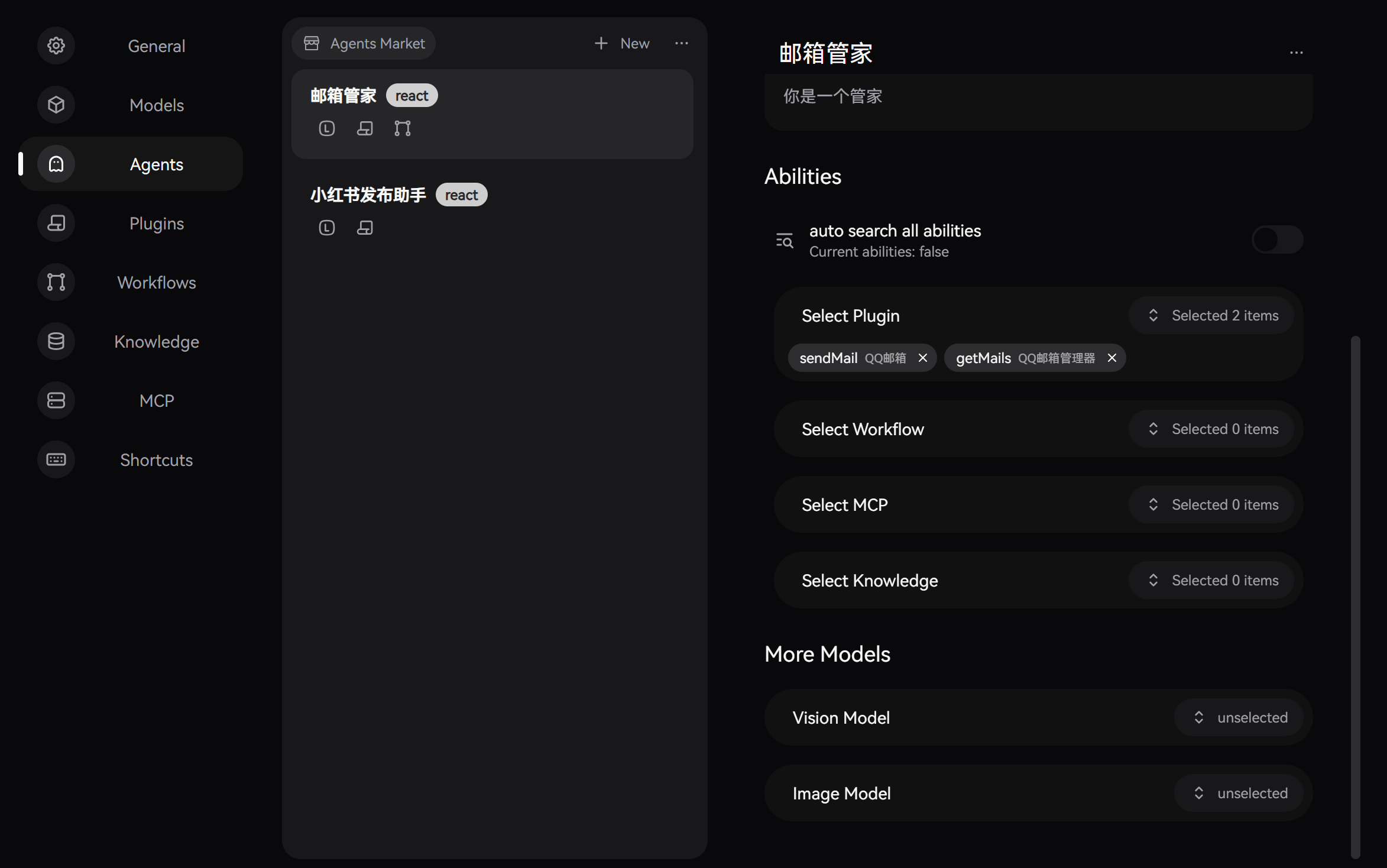1387x868 pixels.
Task: Click the Image Model label
Action: tap(842, 793)
